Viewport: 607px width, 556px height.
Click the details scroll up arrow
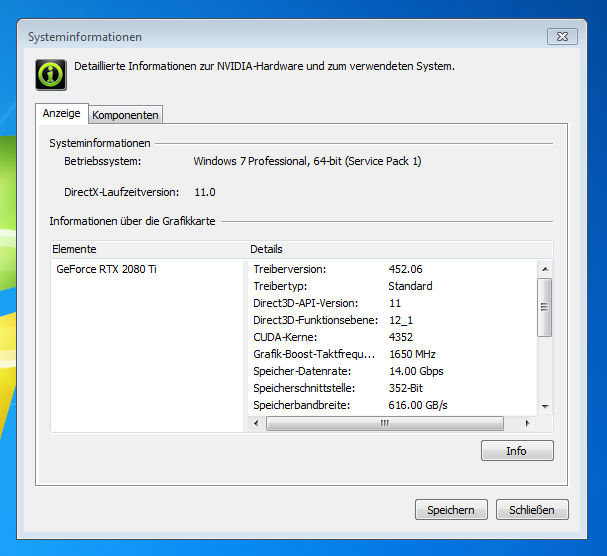click(545, 269)
